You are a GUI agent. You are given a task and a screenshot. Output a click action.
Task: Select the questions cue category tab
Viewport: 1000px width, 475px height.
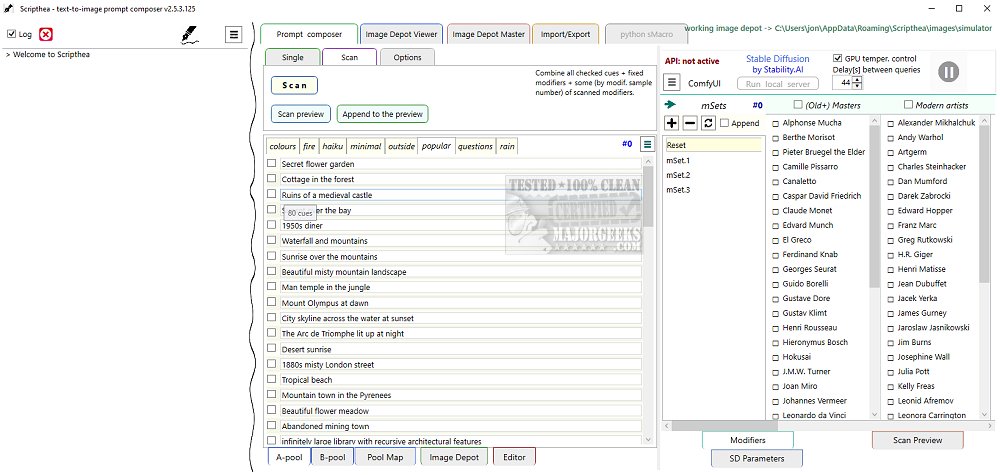[x=475, y=146]
